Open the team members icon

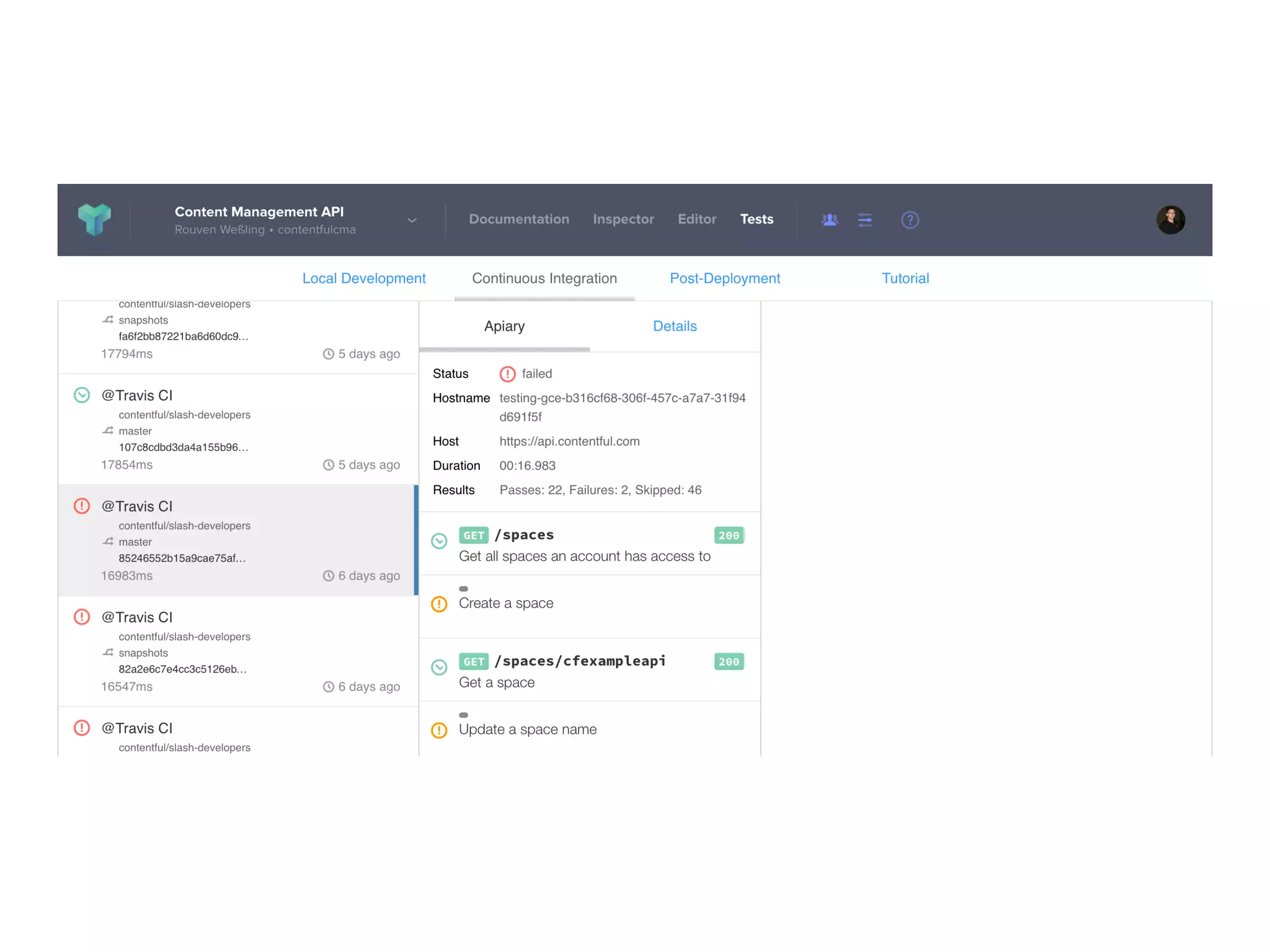(829, 219)
